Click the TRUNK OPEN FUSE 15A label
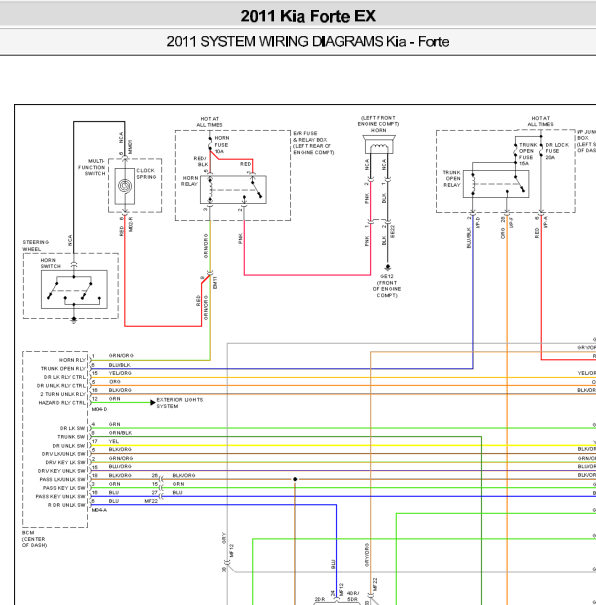Viewport: 596px width, 605px height. coord(526,154)
